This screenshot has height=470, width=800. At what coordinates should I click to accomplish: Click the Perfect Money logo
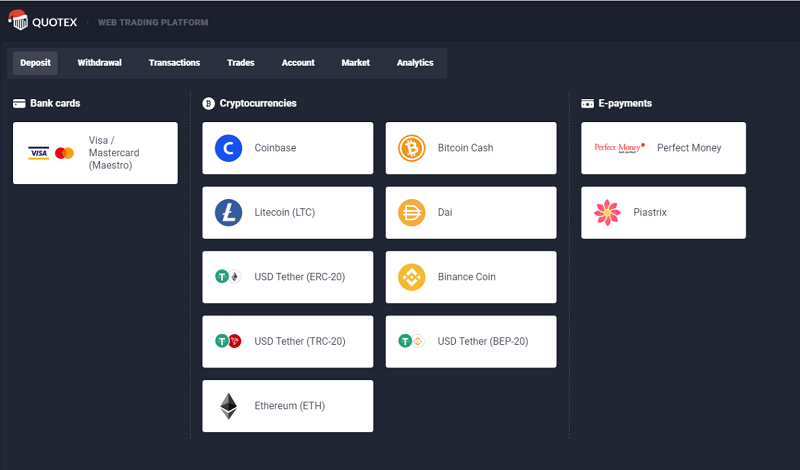(619, 148)
